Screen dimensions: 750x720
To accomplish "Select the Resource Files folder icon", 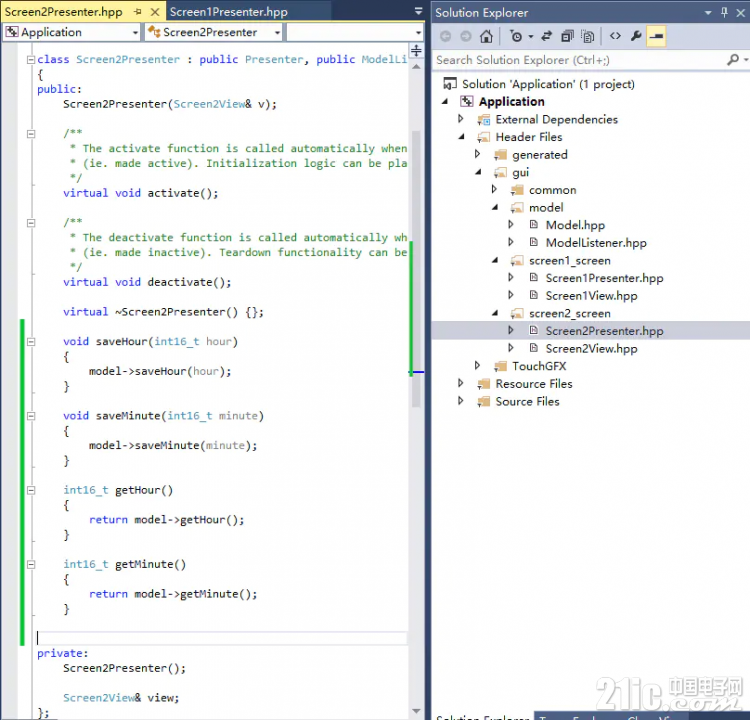I will tap(484, 384).
